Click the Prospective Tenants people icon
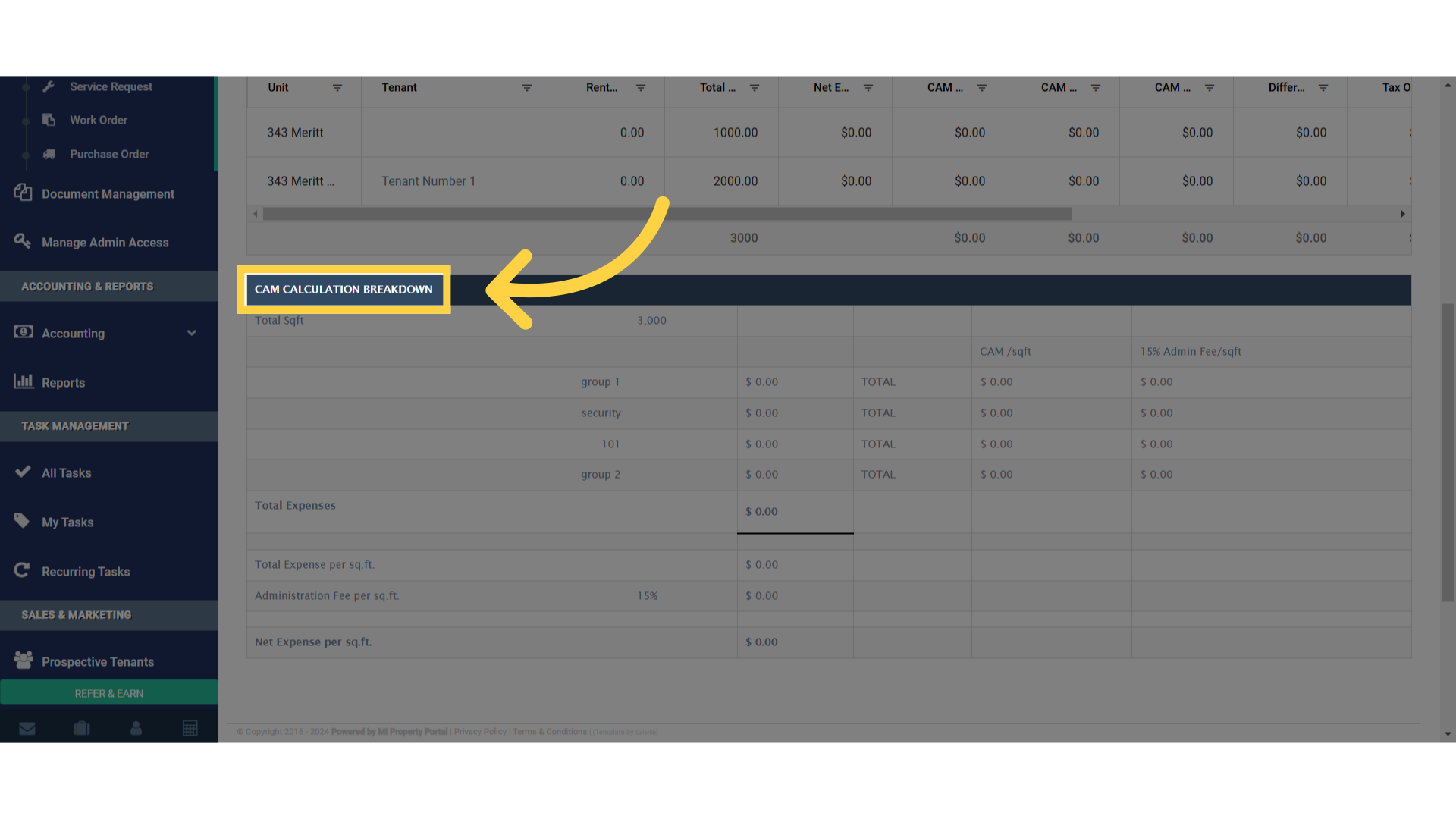Viewport: 1456px width, 819px height. pyautogui.click(x=24, y=661)
